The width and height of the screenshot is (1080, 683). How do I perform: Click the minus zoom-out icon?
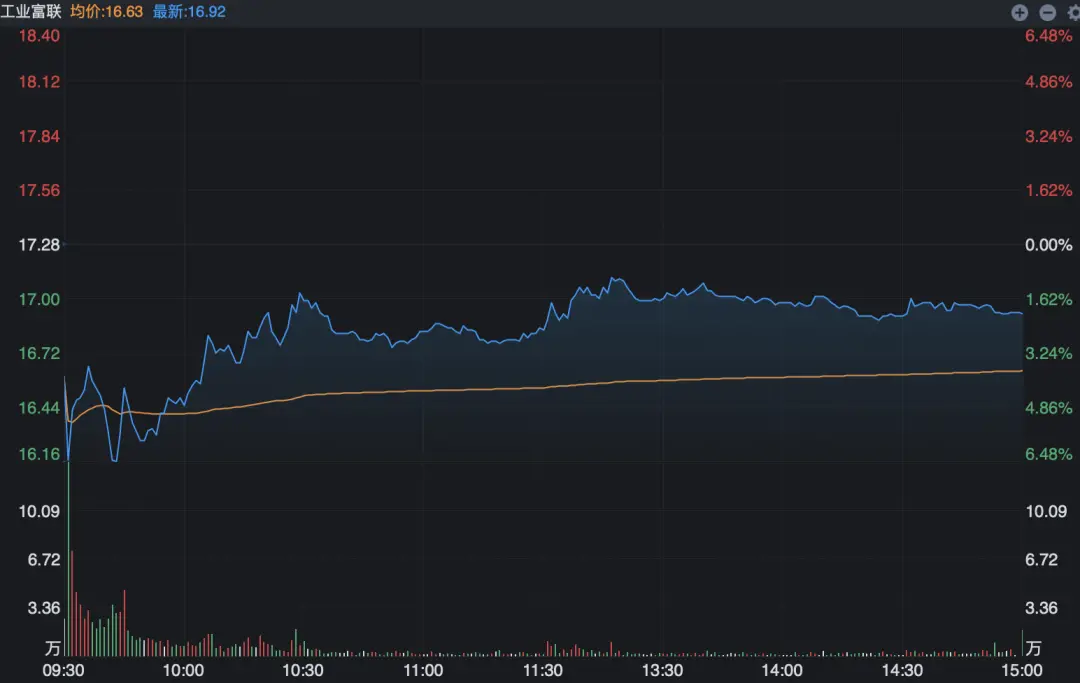point(1047,13)
